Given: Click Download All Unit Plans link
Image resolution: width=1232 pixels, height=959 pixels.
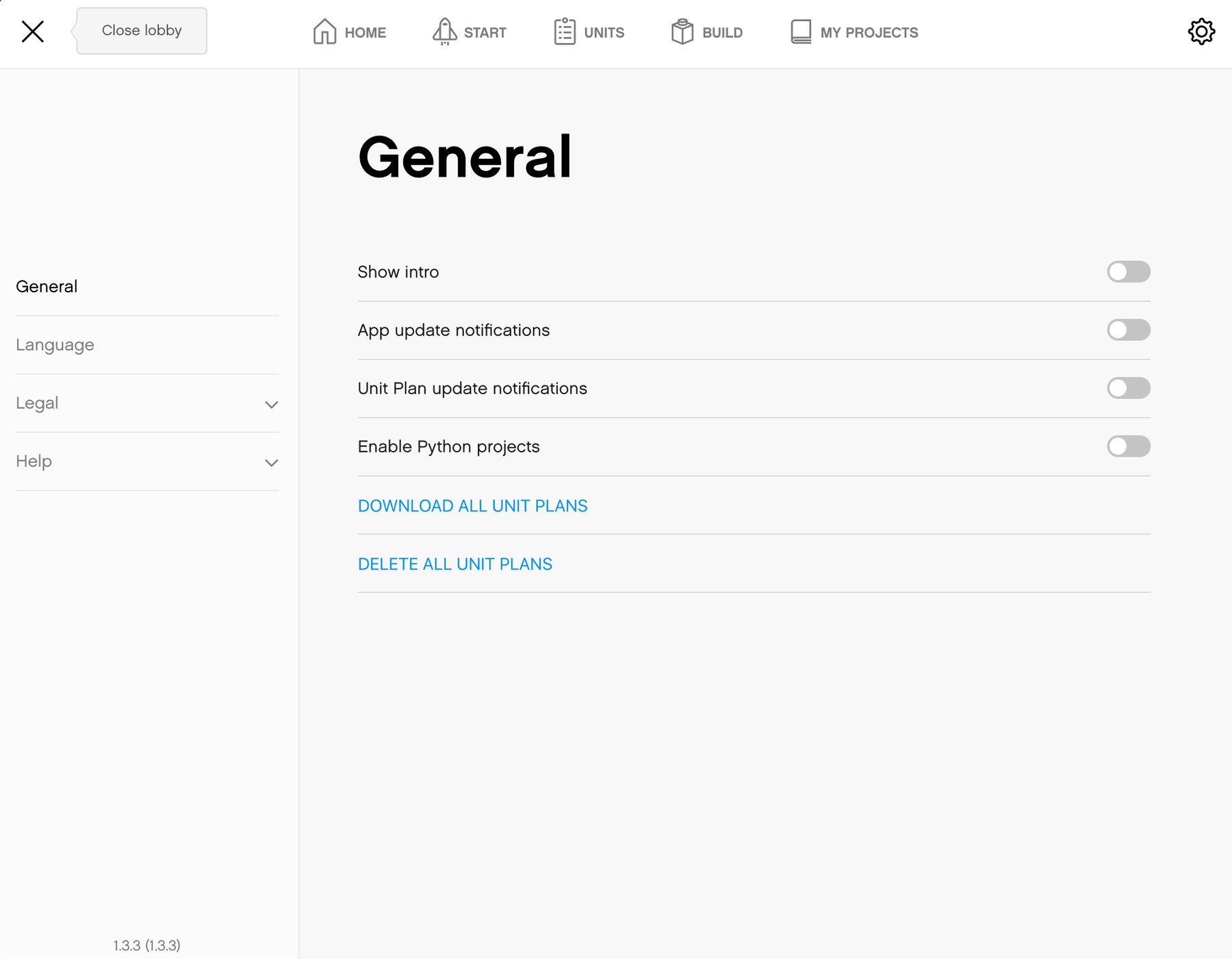Looking at the screenshot, I should click(472, 506).
